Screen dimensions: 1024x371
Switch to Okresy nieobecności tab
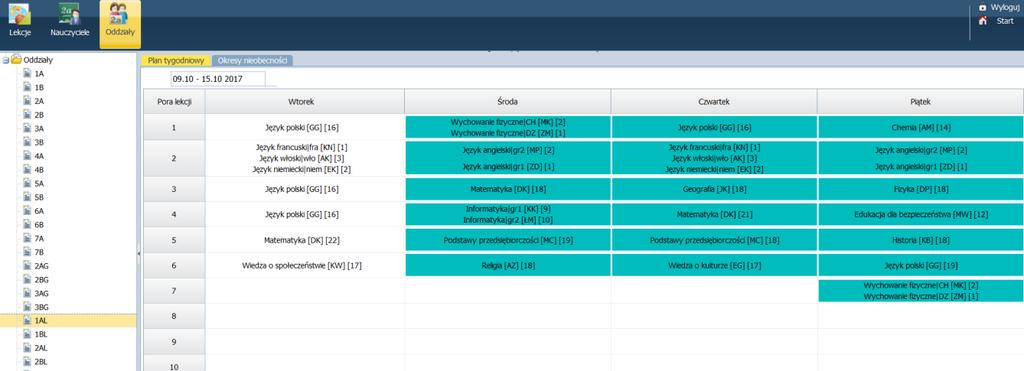point(252,61)
